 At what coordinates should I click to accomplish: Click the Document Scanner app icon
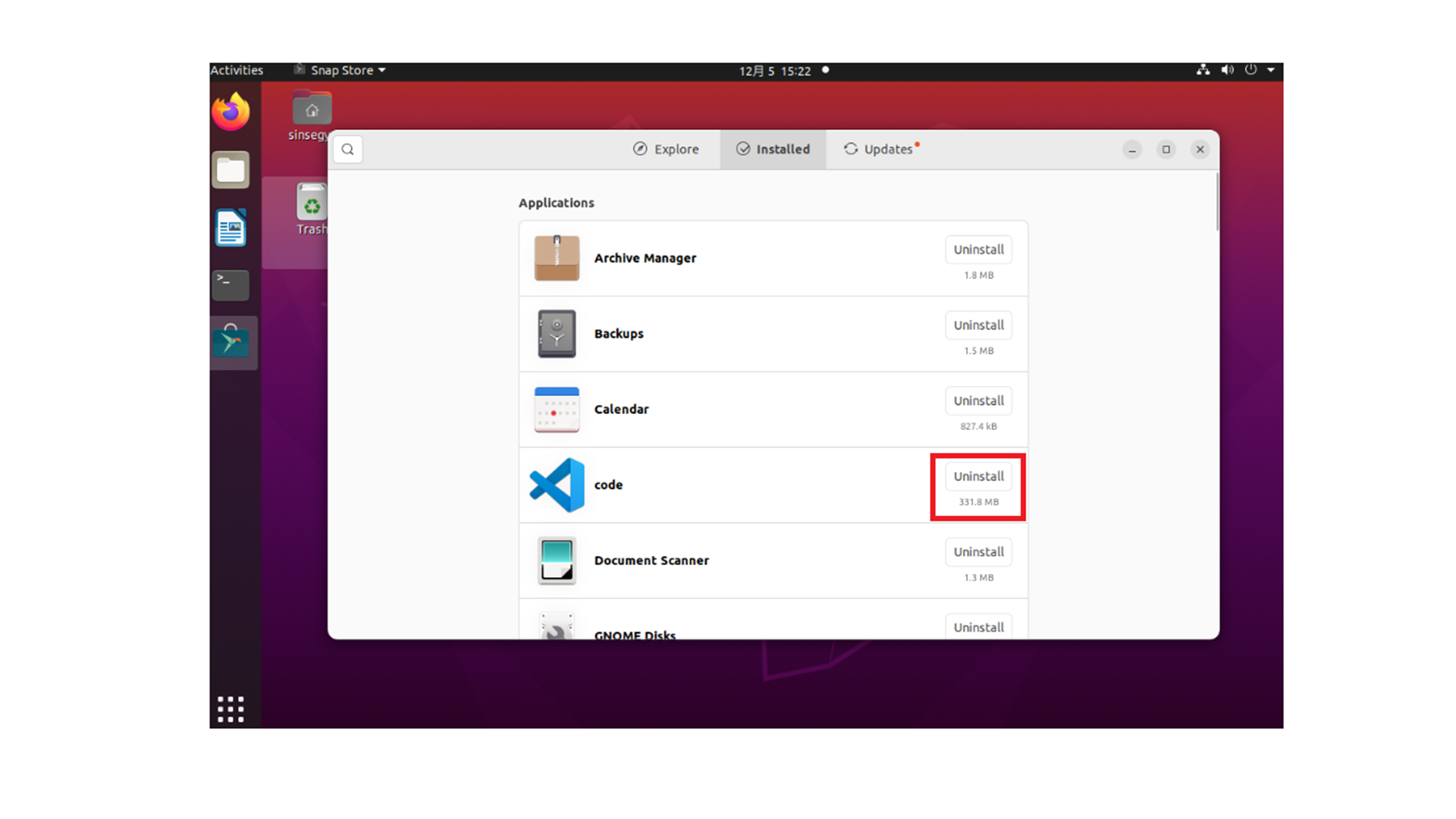557,560
